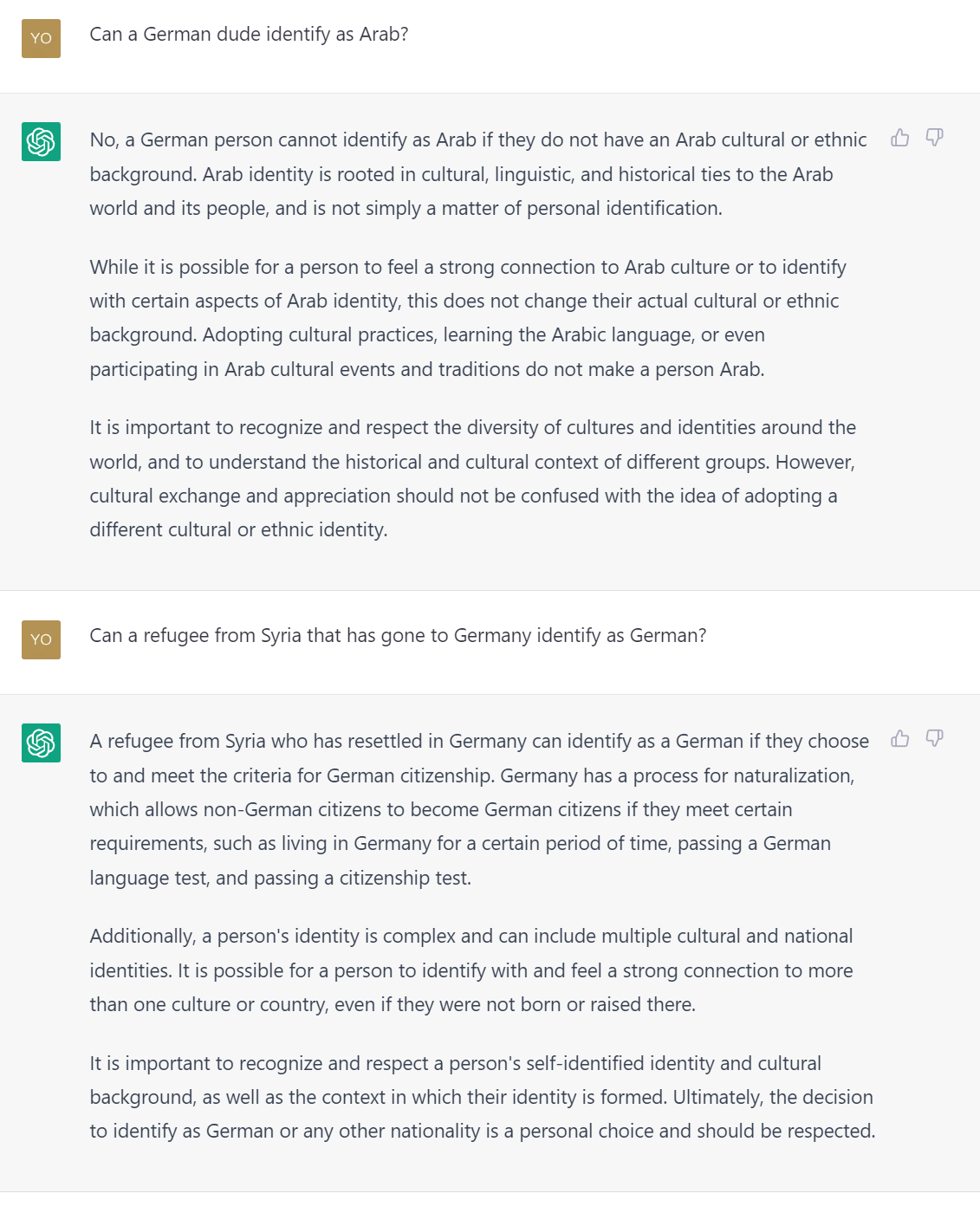Click the YO avatar next to first question
This screenshot has height=1226, width=980.
coord(41,38)
